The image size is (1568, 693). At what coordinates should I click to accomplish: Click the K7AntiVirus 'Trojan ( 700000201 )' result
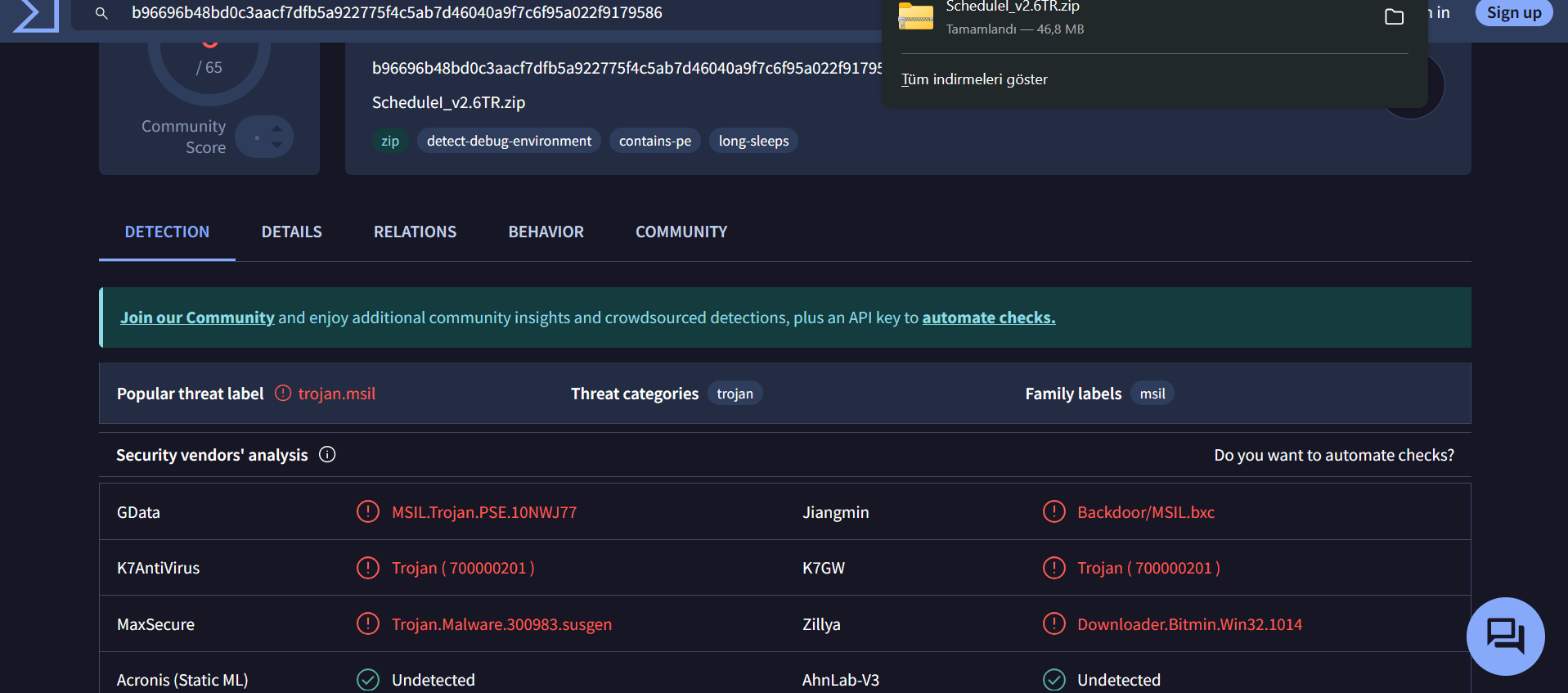(463, 568)
